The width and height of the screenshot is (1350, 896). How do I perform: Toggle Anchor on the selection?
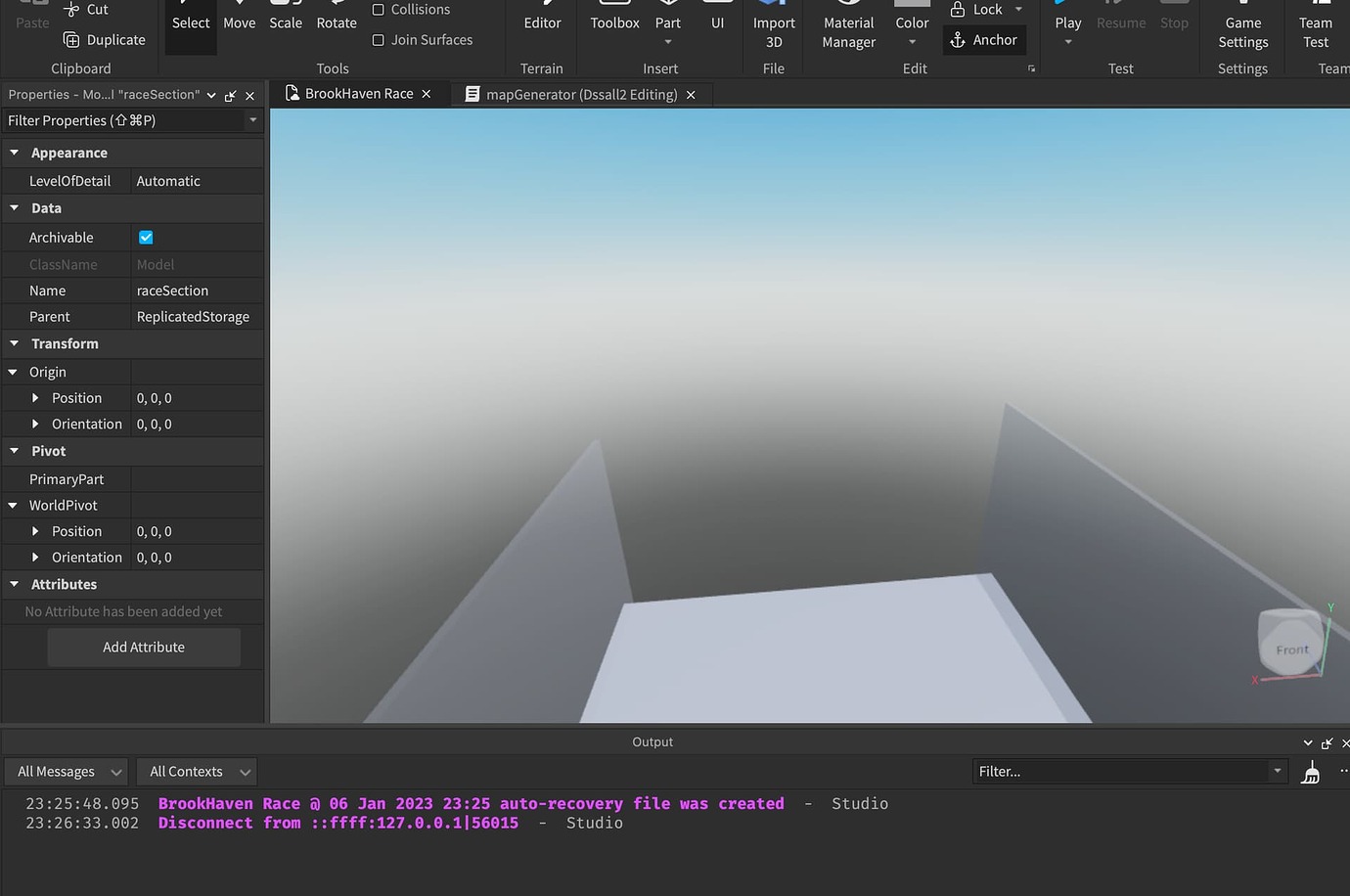pyautogui.click(x=984, y=39)
